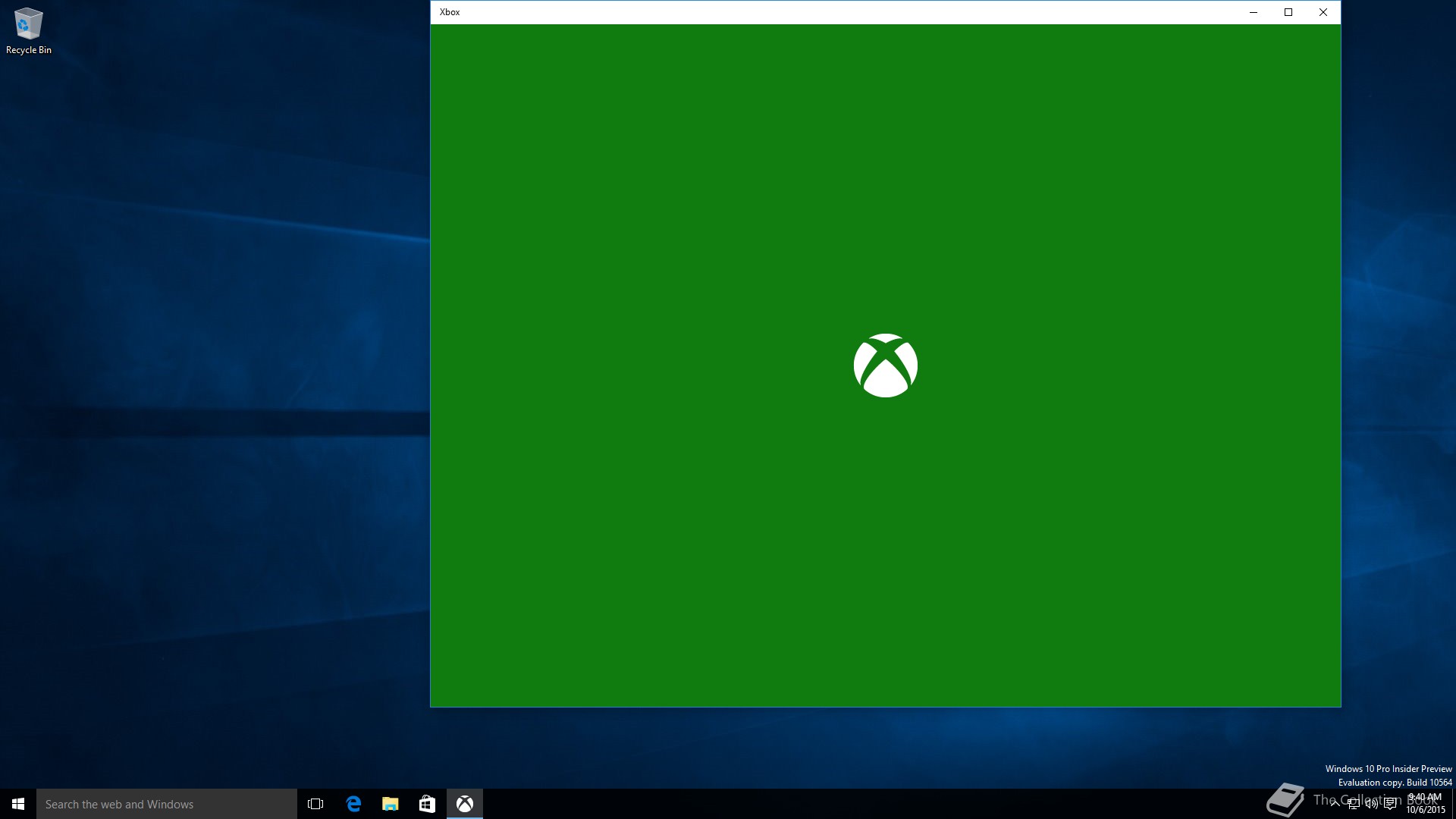Open the Start menu
The image size is (1456, 819).
point(18,804)
